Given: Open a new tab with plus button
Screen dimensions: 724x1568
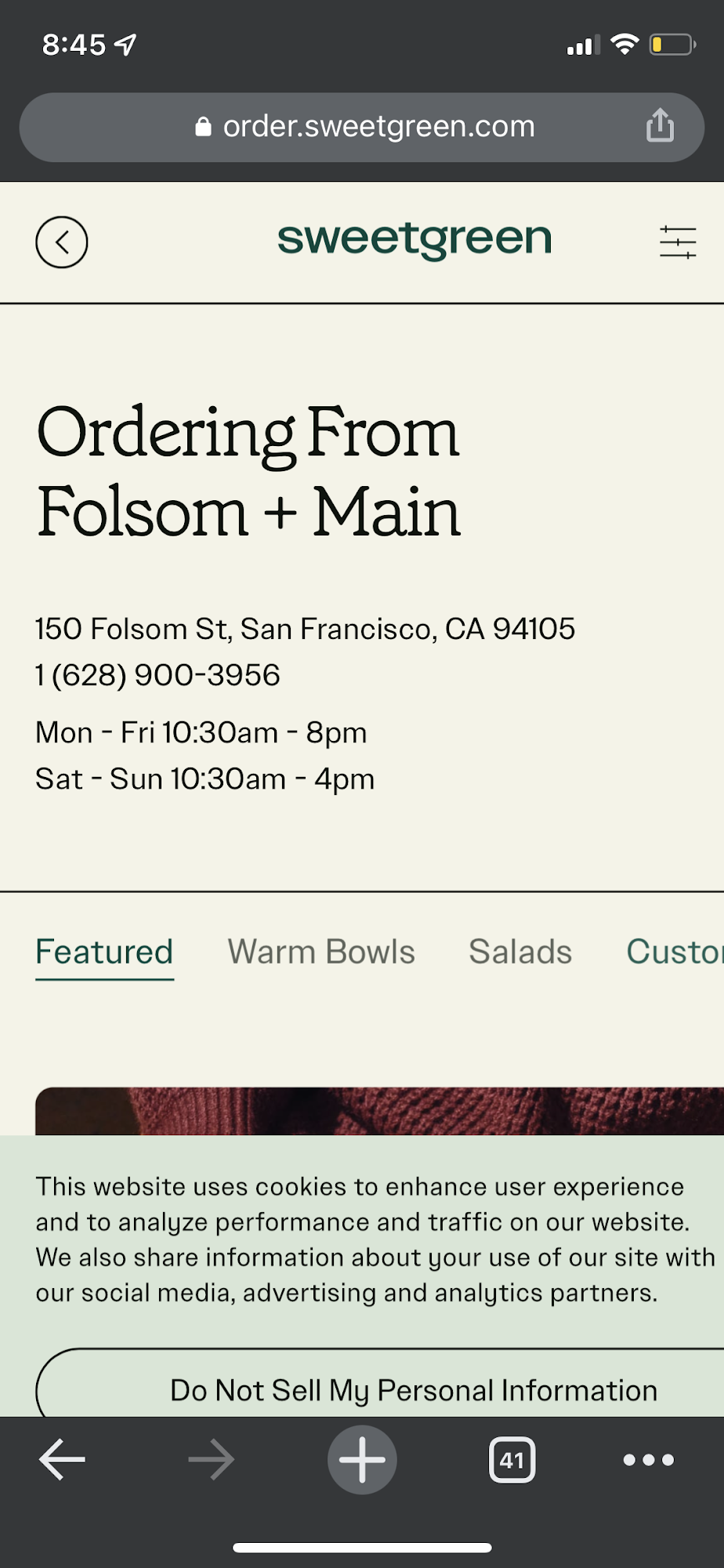Looking at the screenshot, I should click(362, 1460).
